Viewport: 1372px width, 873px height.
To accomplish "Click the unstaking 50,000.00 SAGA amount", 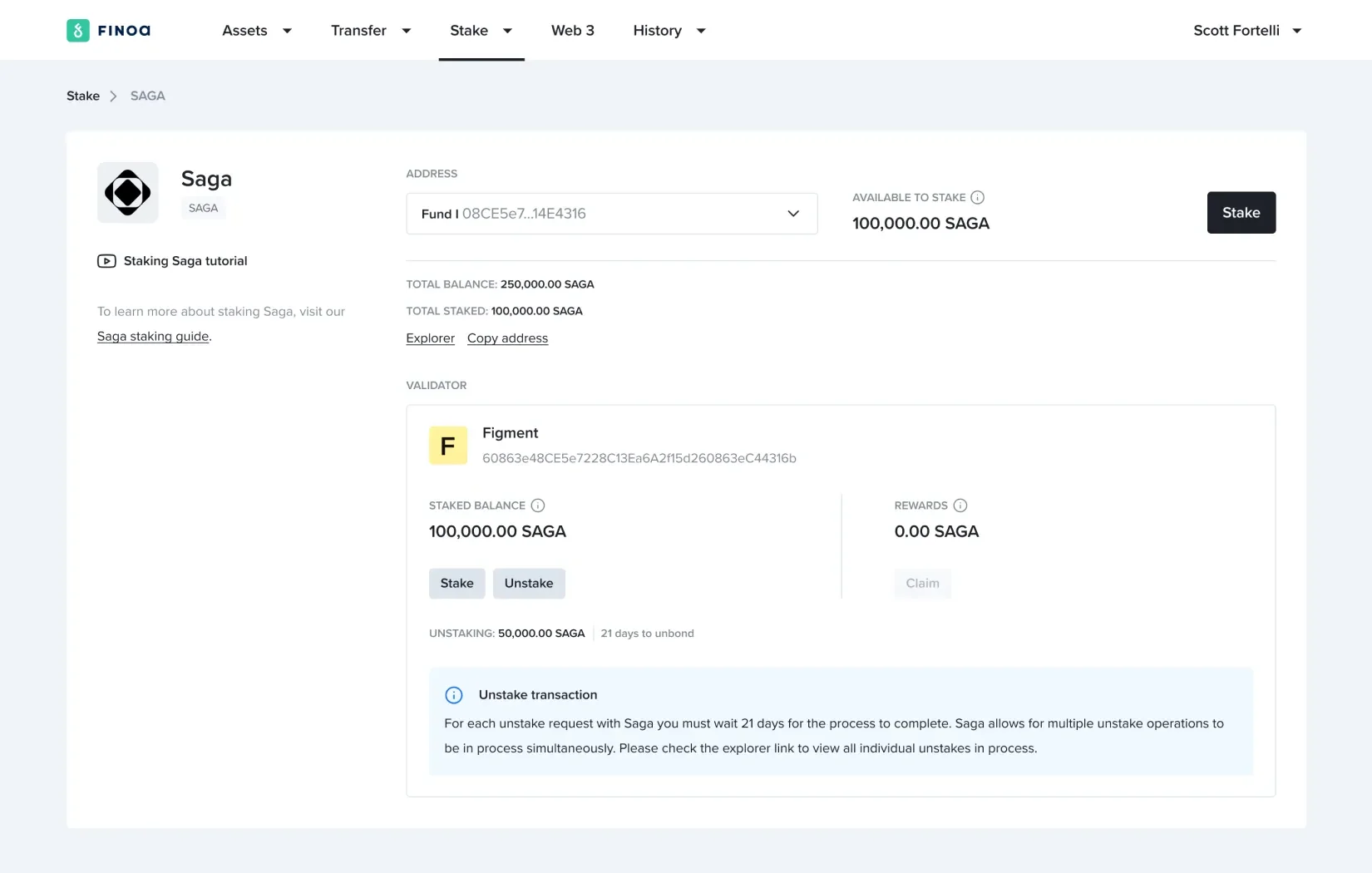I will click(x=541, y=634).
